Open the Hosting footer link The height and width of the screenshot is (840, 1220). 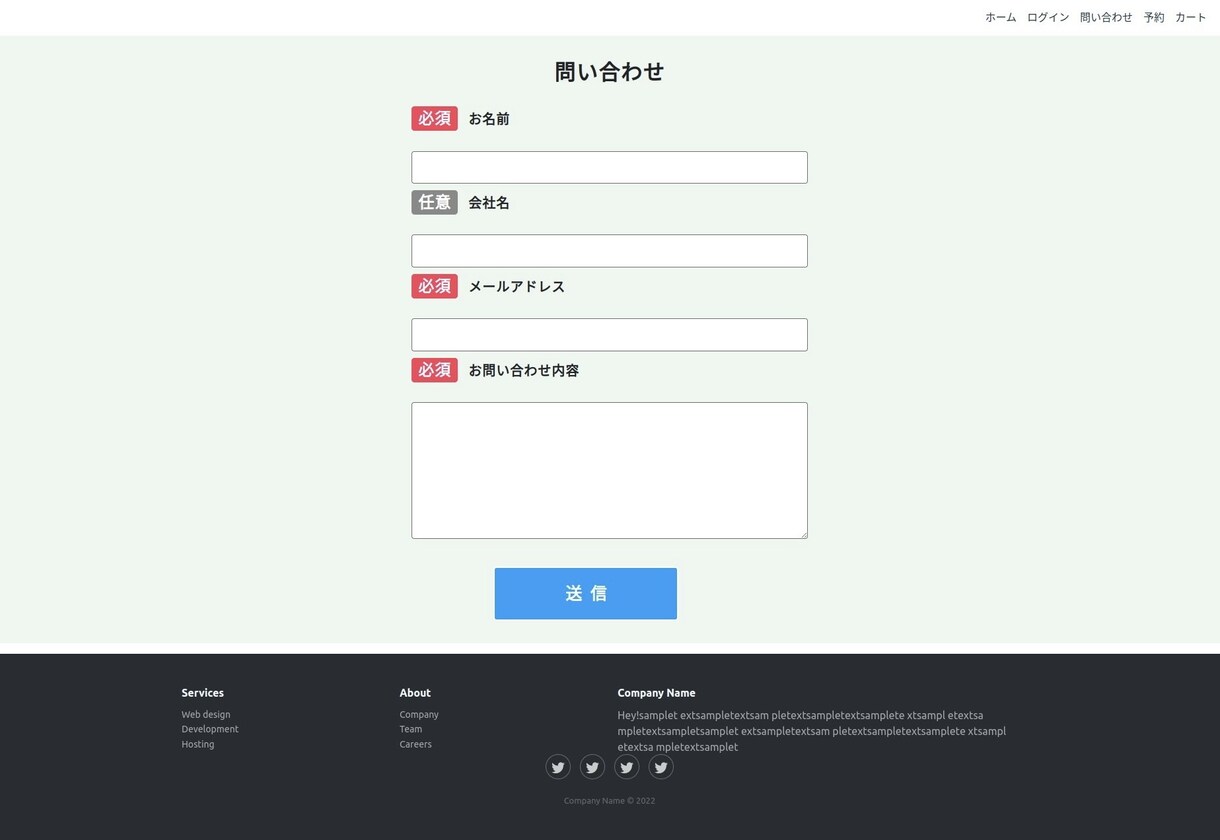point(198,744)
